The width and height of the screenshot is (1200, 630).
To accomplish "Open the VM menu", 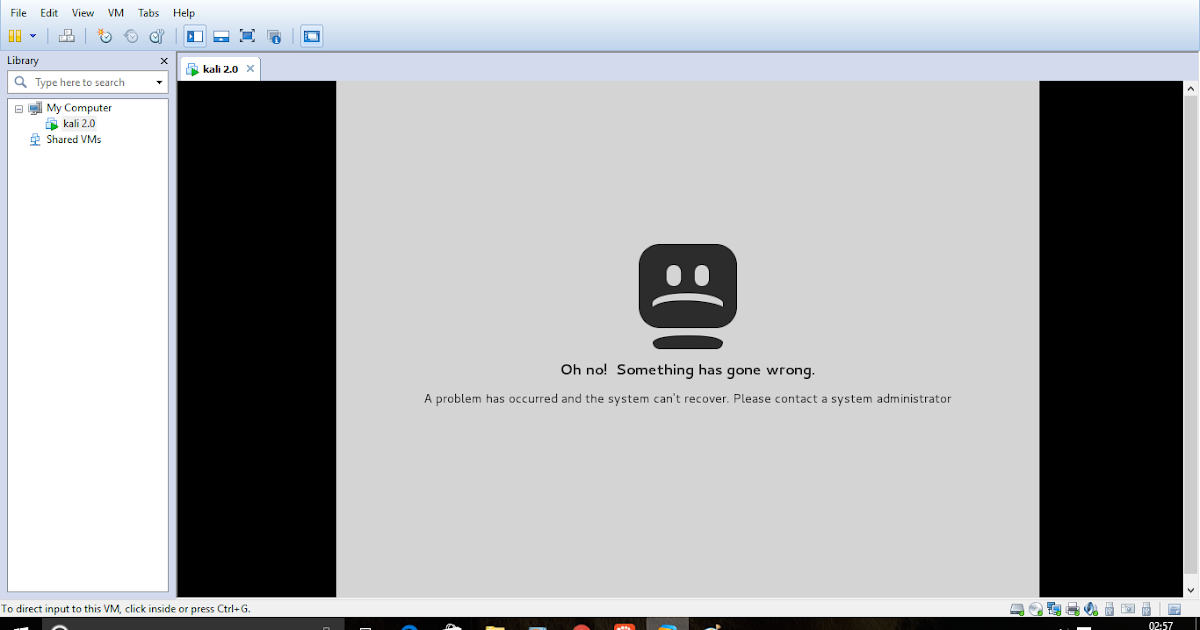I will pos(115,13).
